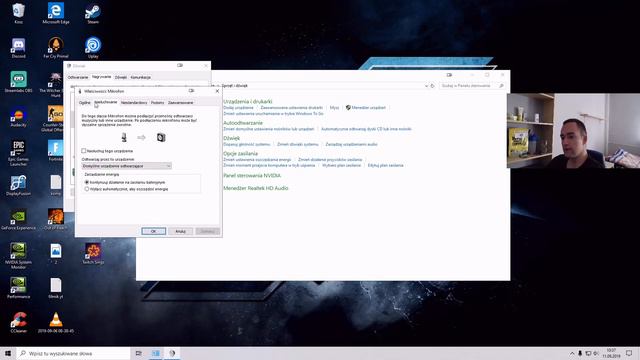The width and height of the screenshot is (640, 360).
Task: Open the Steam desktop shortcut
Action: tap(93, 13)
